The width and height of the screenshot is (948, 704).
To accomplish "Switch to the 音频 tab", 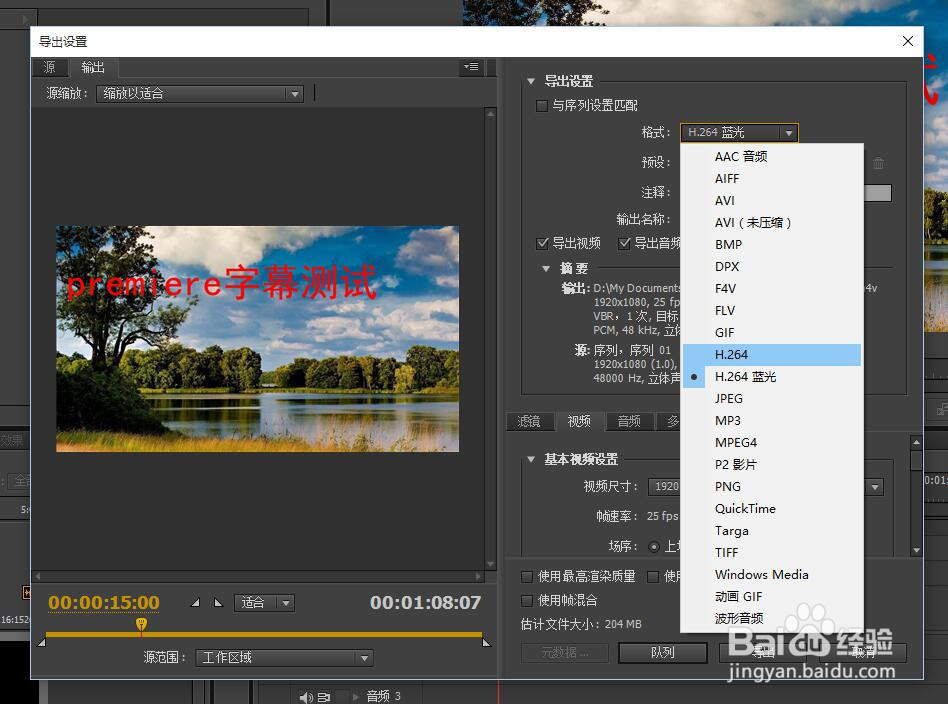I will point(629,421).
